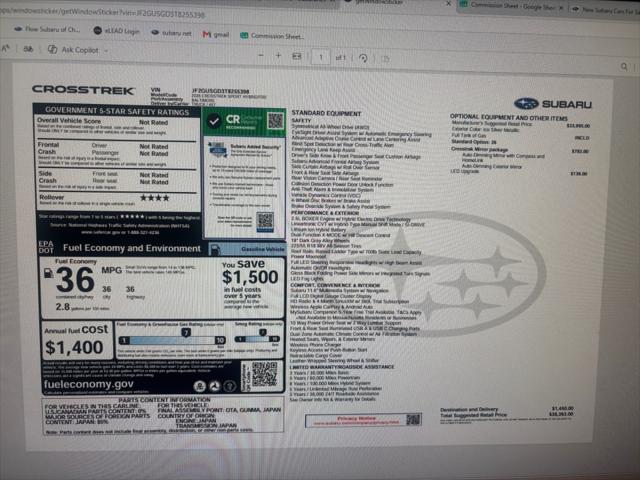640x480 pixels.
Task: Click the 2.8 gallons per 100 miles value
Action: click(x=82, y=307)
